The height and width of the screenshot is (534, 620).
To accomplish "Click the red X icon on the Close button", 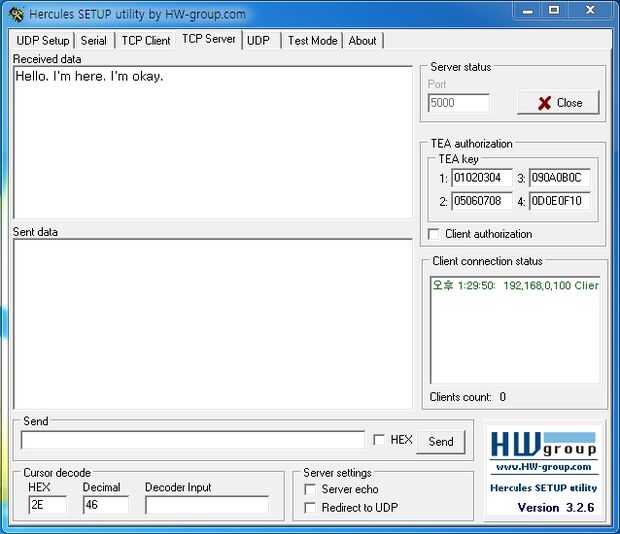I will (x=544, y=103).
